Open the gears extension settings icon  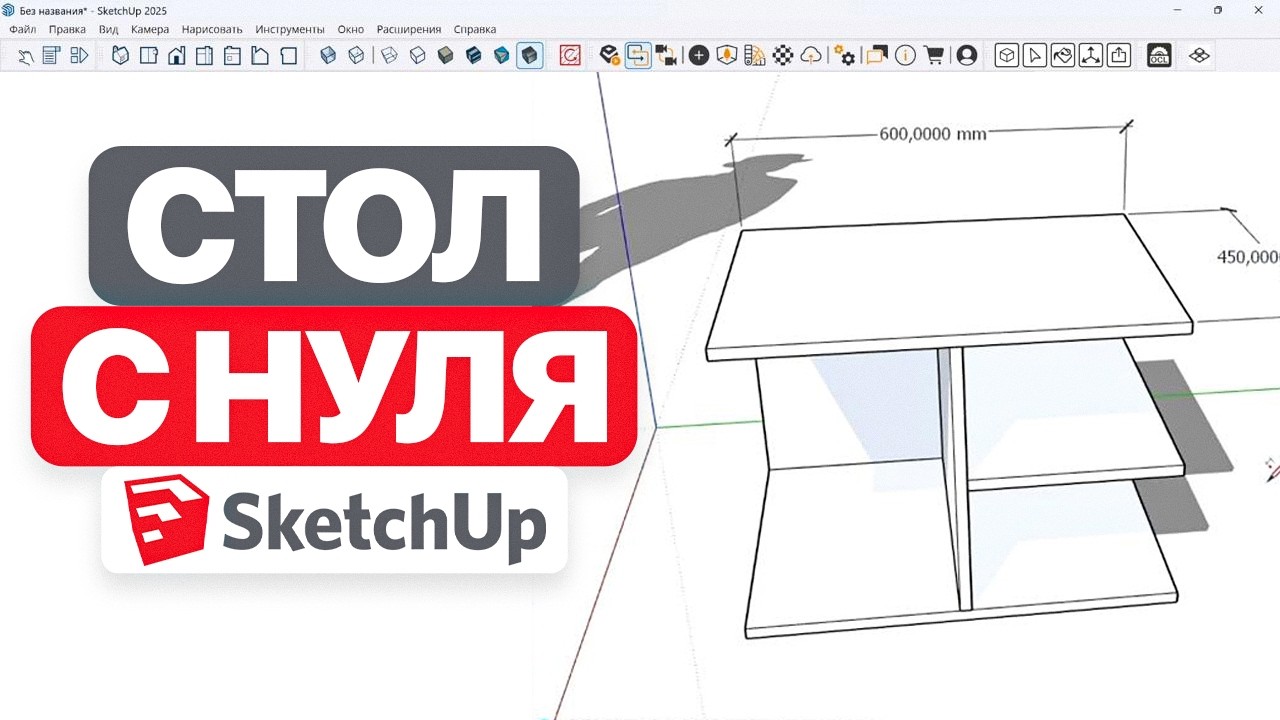(x=845, y=56)
